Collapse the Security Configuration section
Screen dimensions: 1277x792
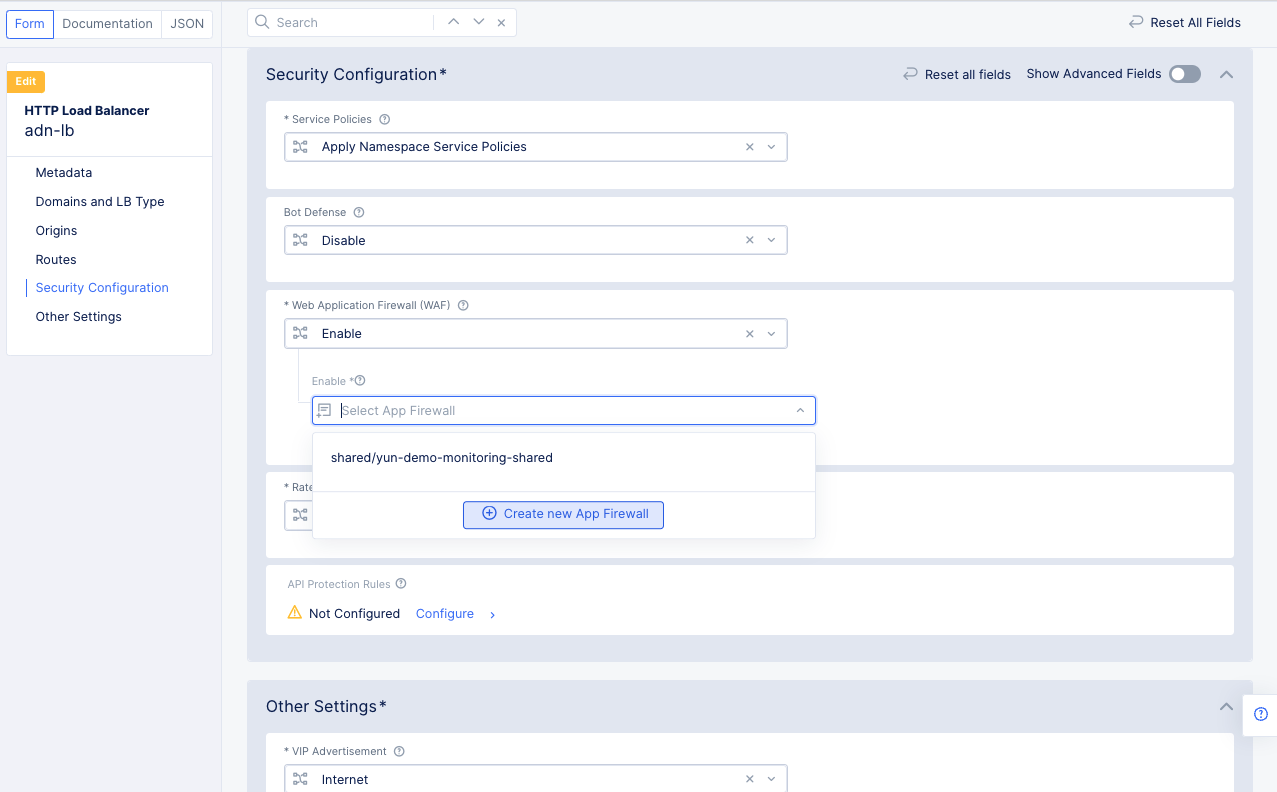[1226, 74]
